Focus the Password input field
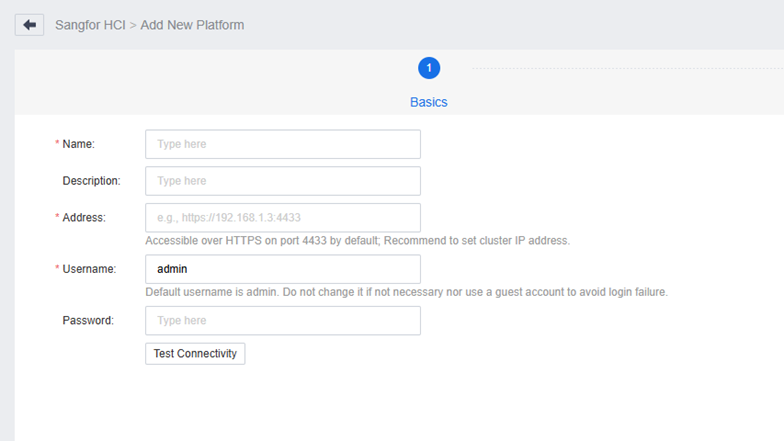This screenshot has height=441, width=784. click(283, 320)
